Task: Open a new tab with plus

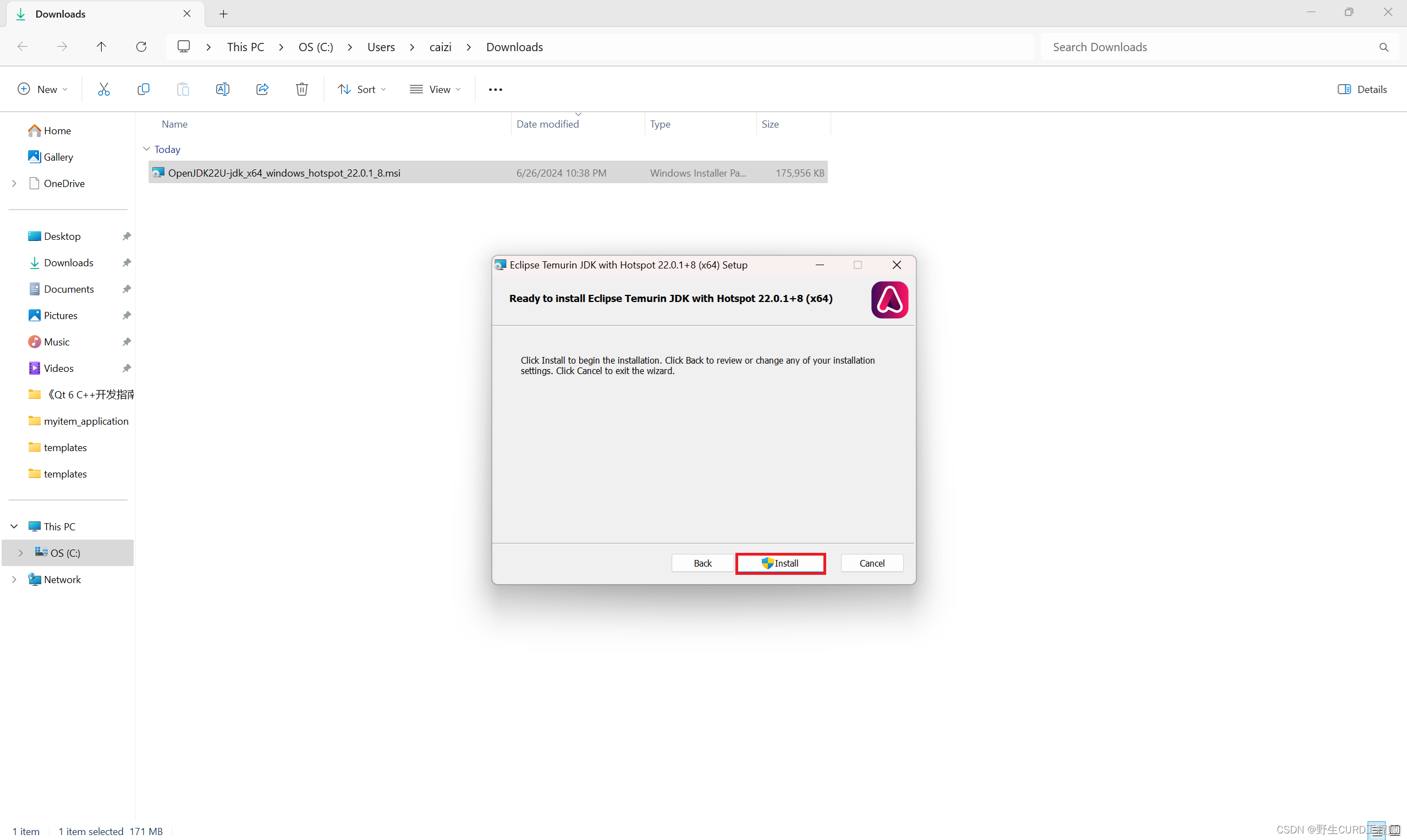Action: tap(223, 14)
